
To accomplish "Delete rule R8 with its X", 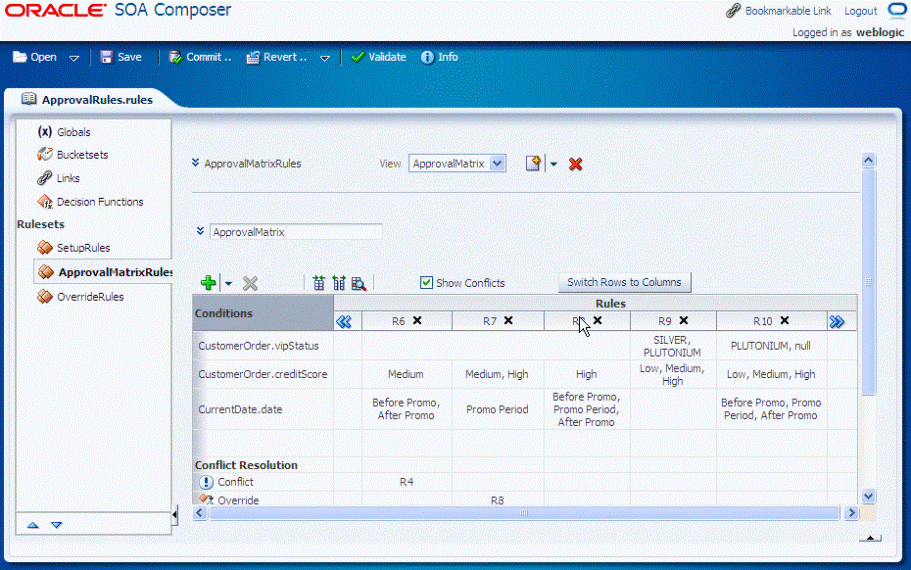I will click(x=597, y=320).
